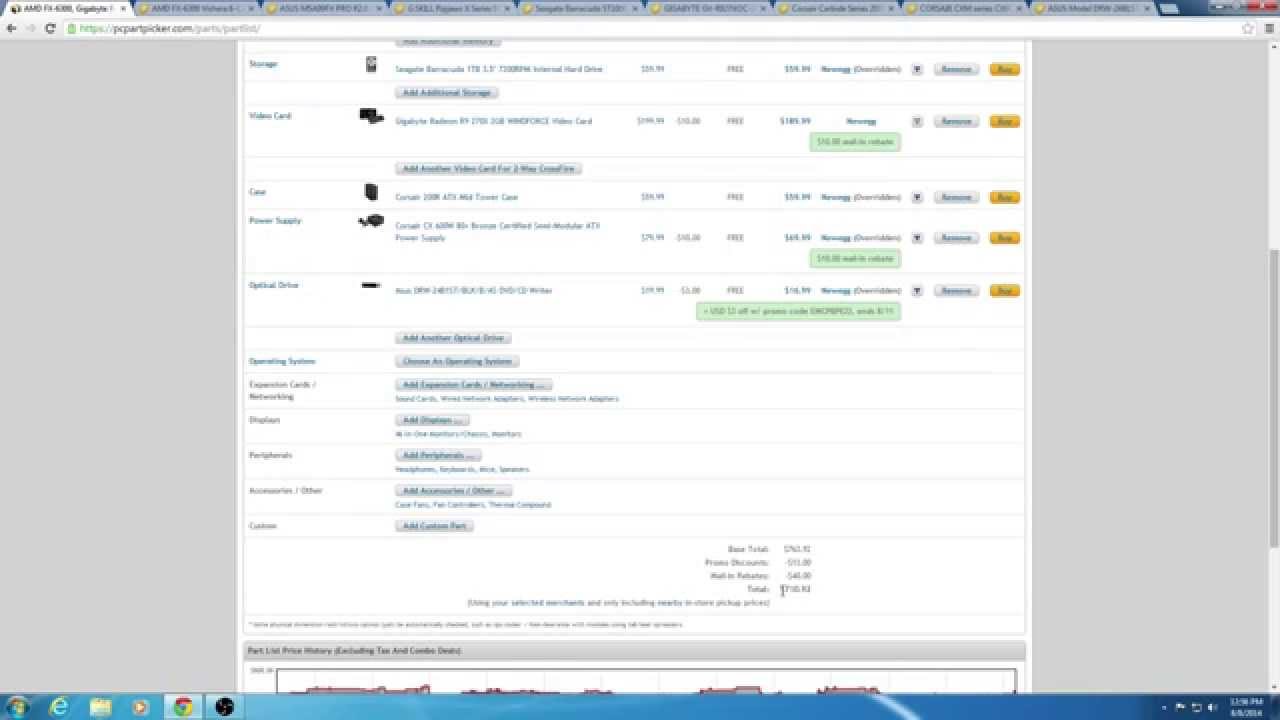This screenshot has height=720, width=1280.
Task: Open the Gigabyte Radeon R9 270X link
Action: coord(494,121)
